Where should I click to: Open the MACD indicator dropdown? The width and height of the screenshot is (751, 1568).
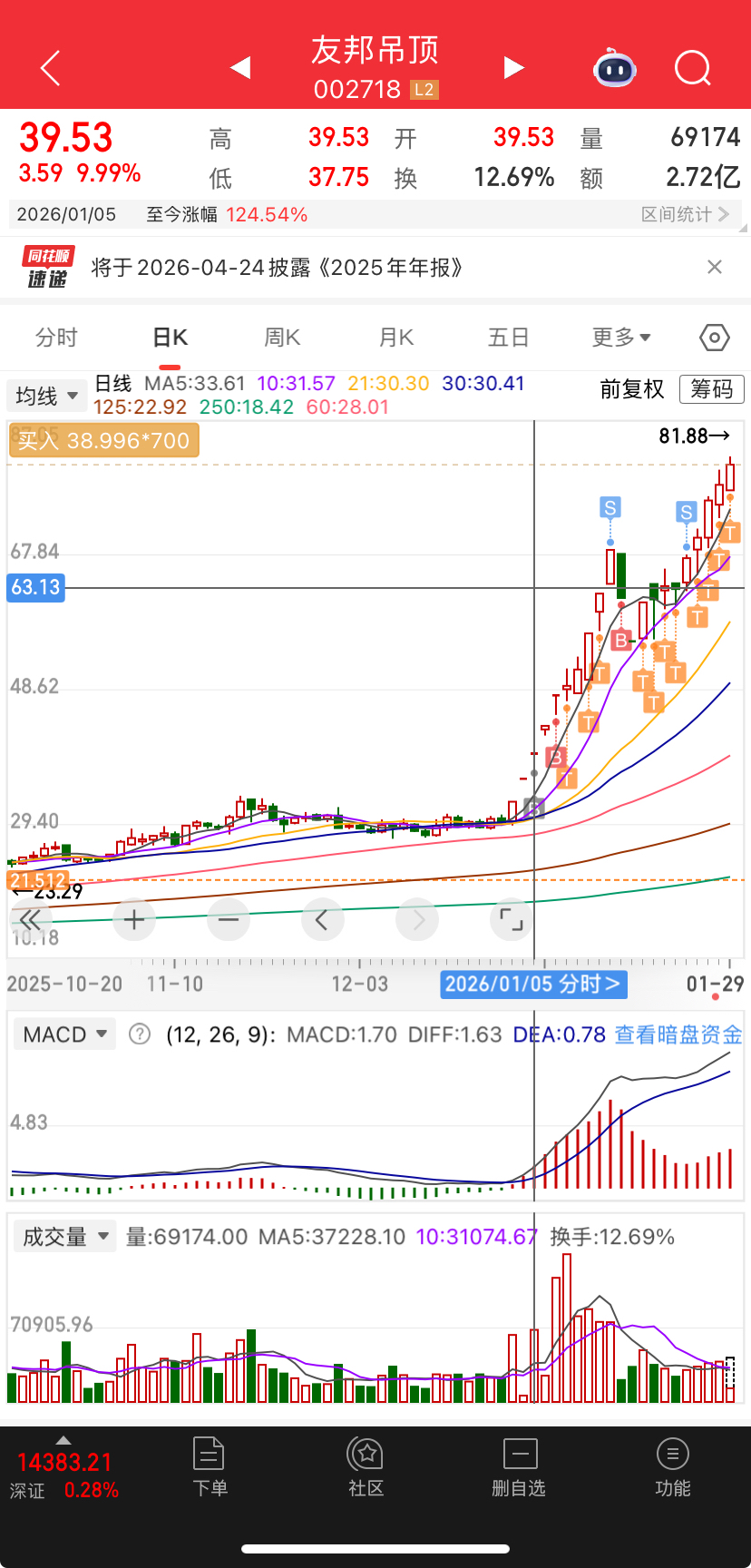64,1034
